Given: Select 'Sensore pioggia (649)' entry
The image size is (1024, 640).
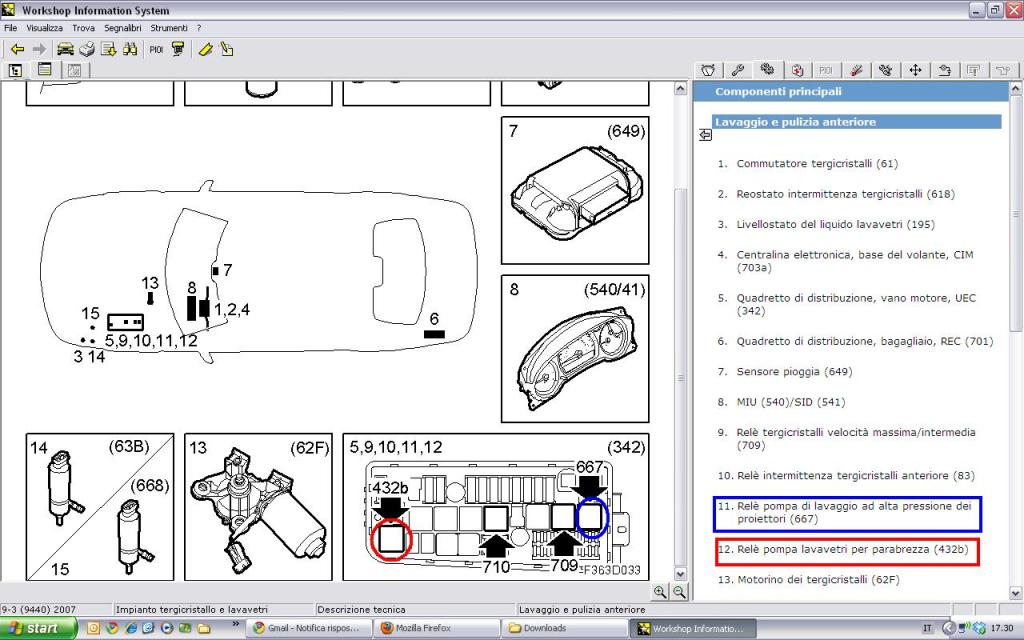Looking at the screenshot, I should click(x=794, y=372).
